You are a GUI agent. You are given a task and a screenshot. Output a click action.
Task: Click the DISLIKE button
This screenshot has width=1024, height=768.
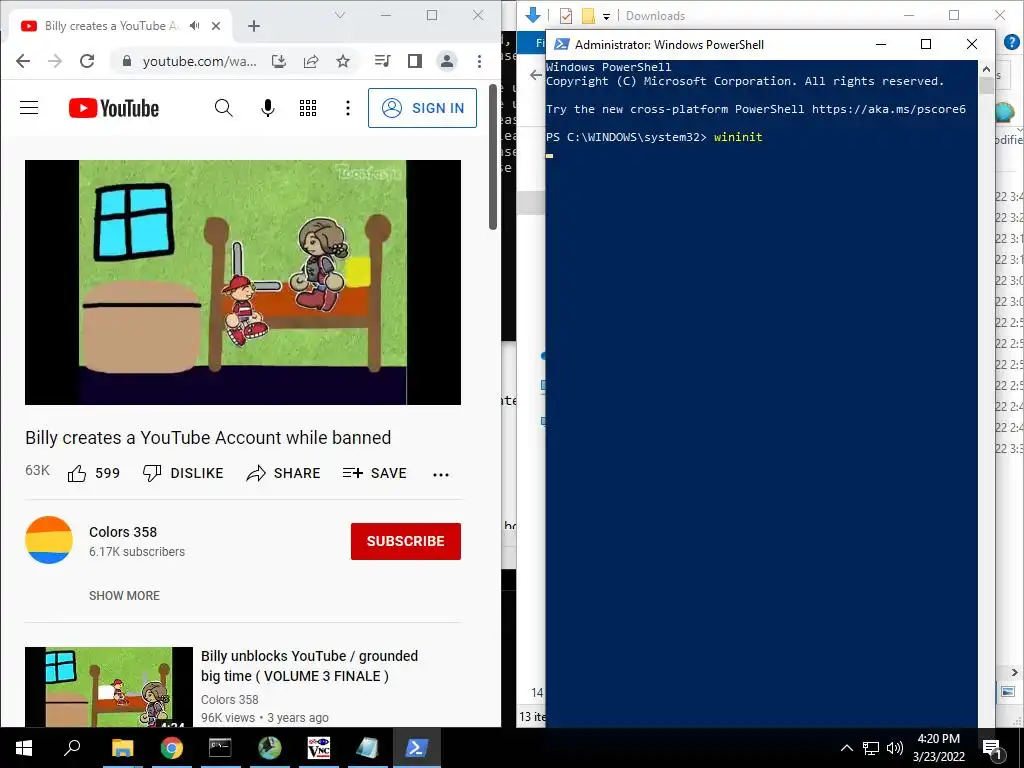click(x=183, y=473)
